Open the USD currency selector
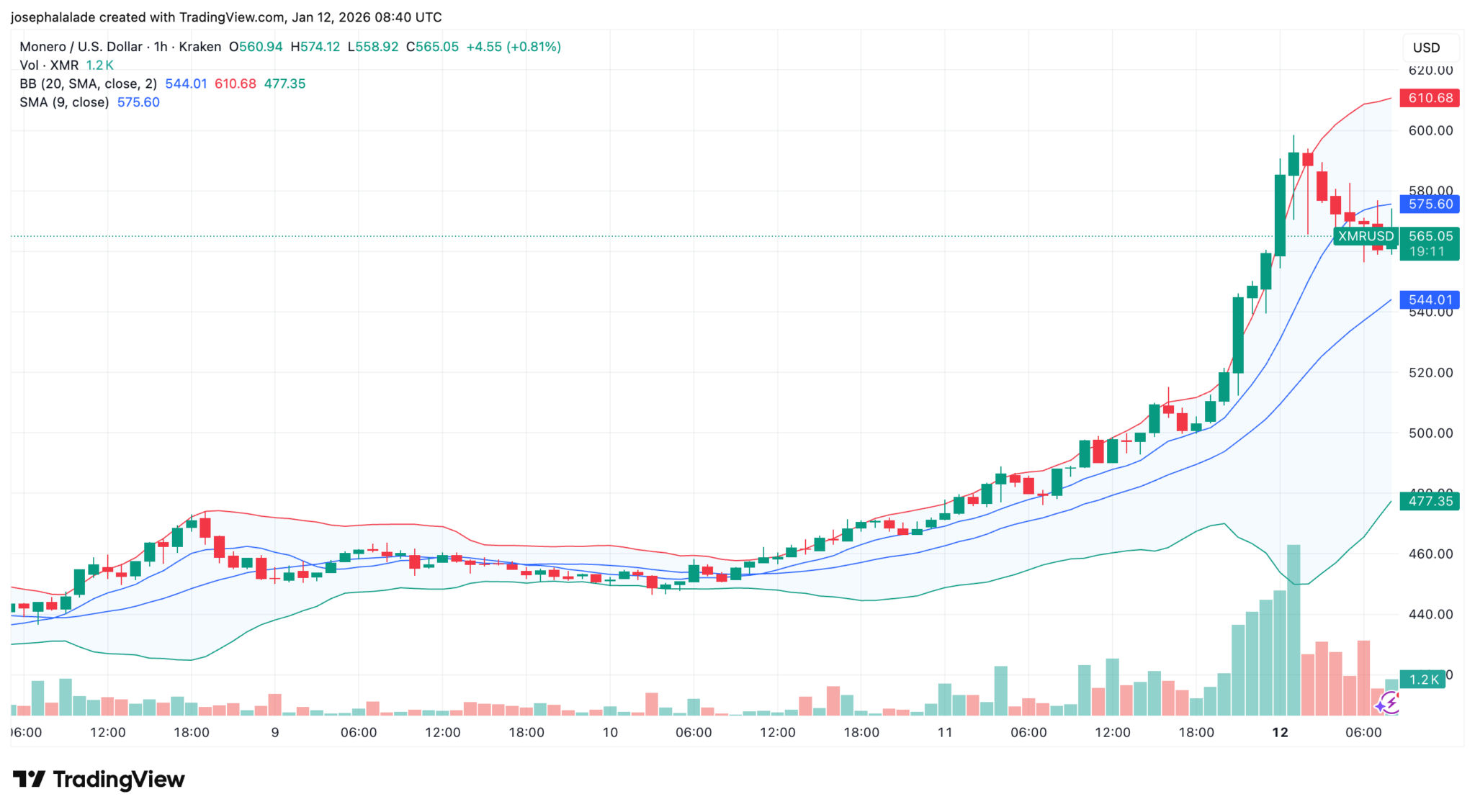Screen dimensions: 1475x812 [1426, 48]
